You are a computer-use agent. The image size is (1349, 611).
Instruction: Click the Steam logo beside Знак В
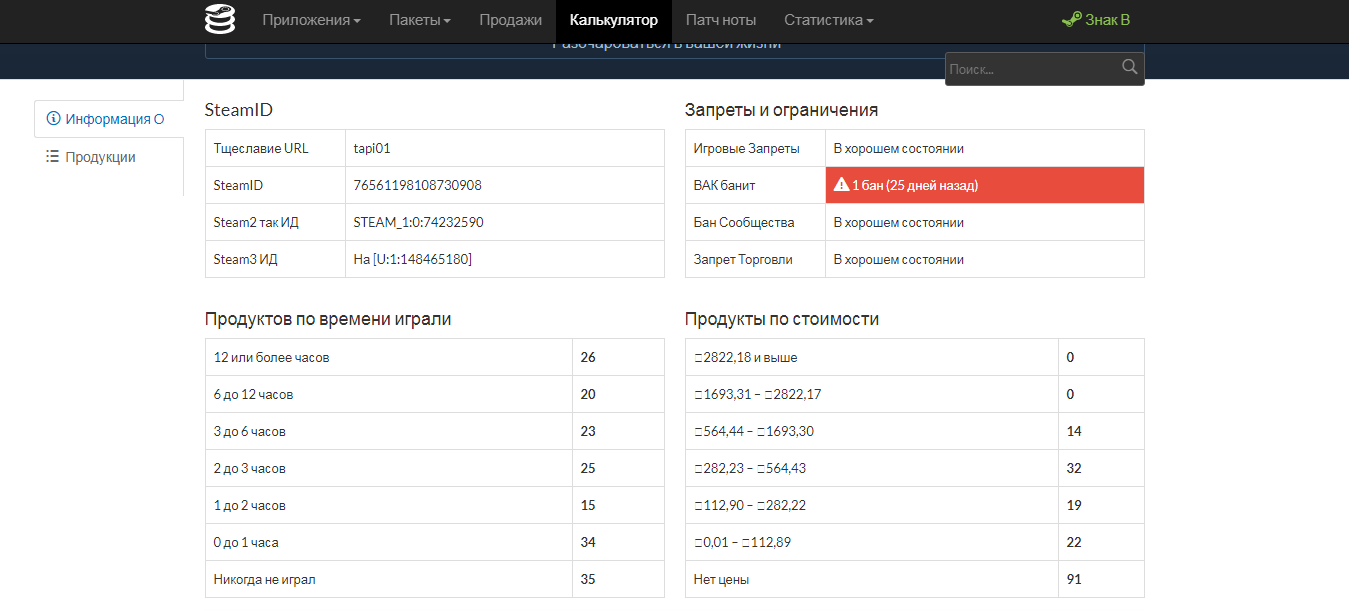pos(1071,20)
